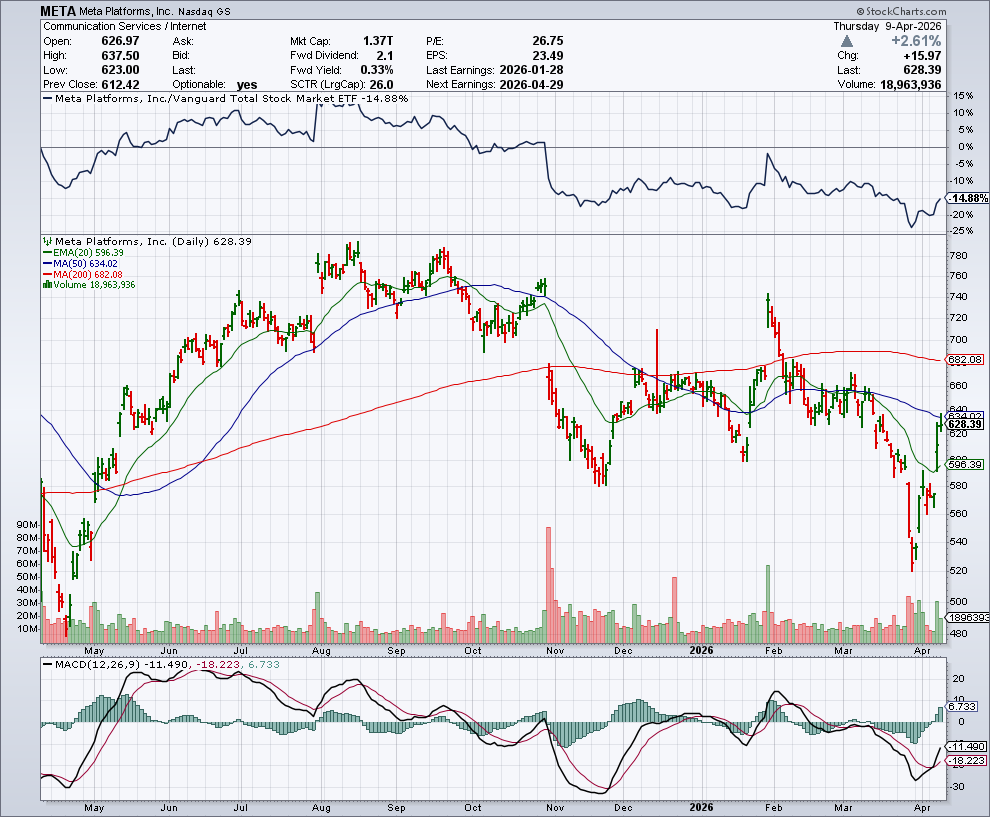The height and width of the screenshot is (817, 990).
Task: Click the blue MA(50) legend line marker
Action: click(x=47, y=263)
